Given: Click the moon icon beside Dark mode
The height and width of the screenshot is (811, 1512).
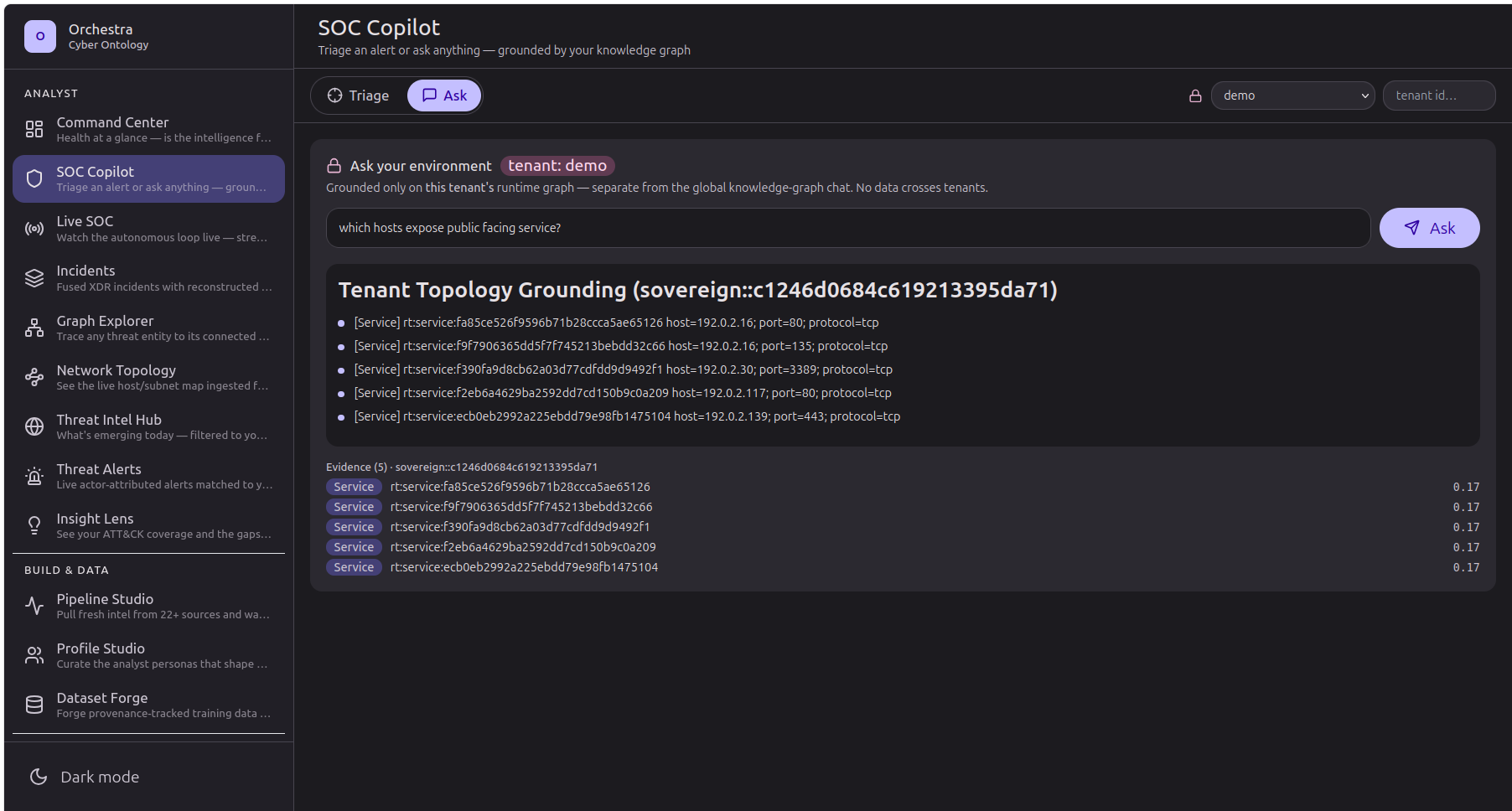Looking at the screenshot, I should (x=39, y=777).
